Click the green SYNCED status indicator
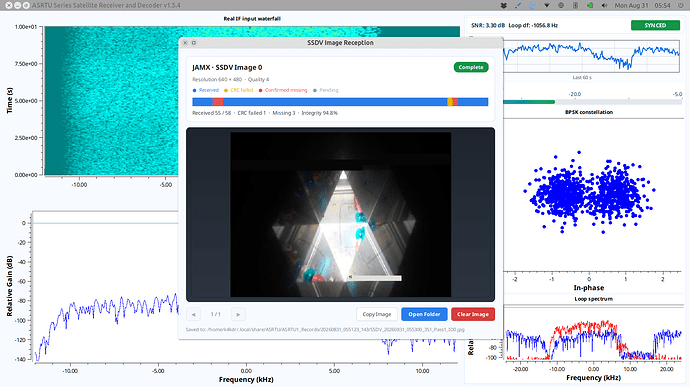The height and width of the screenshot is (387, 690). pyautogui.click(x=655, y=25)
